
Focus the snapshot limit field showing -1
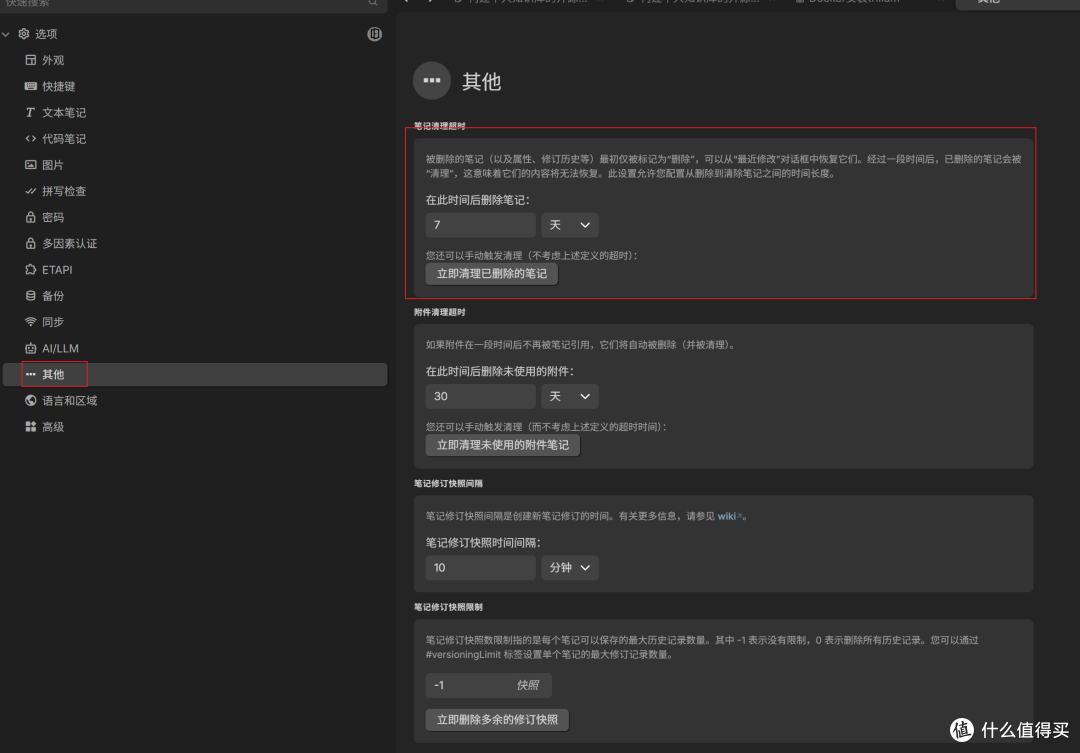[x=488, y=685]
